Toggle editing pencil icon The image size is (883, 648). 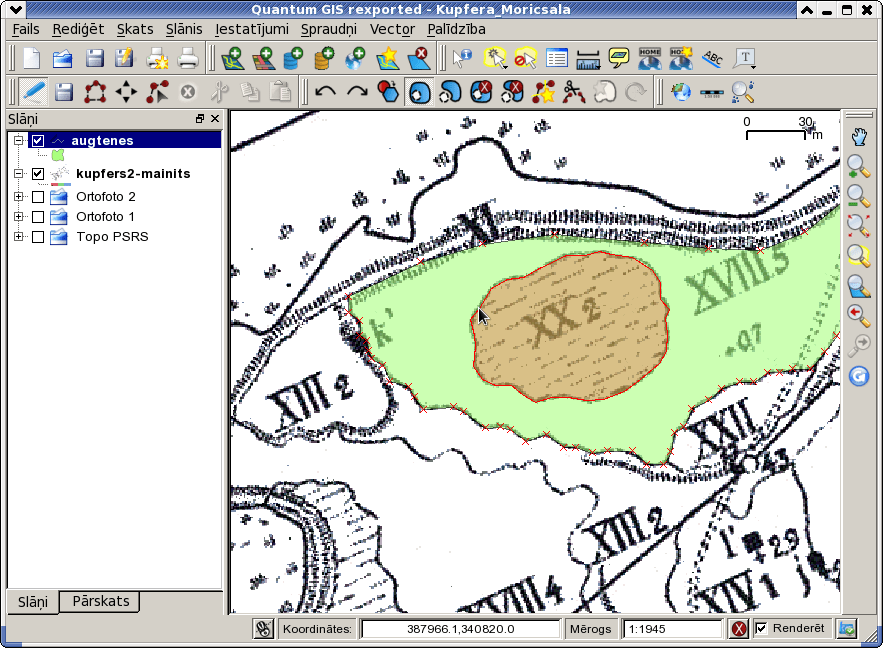point(34,92)
